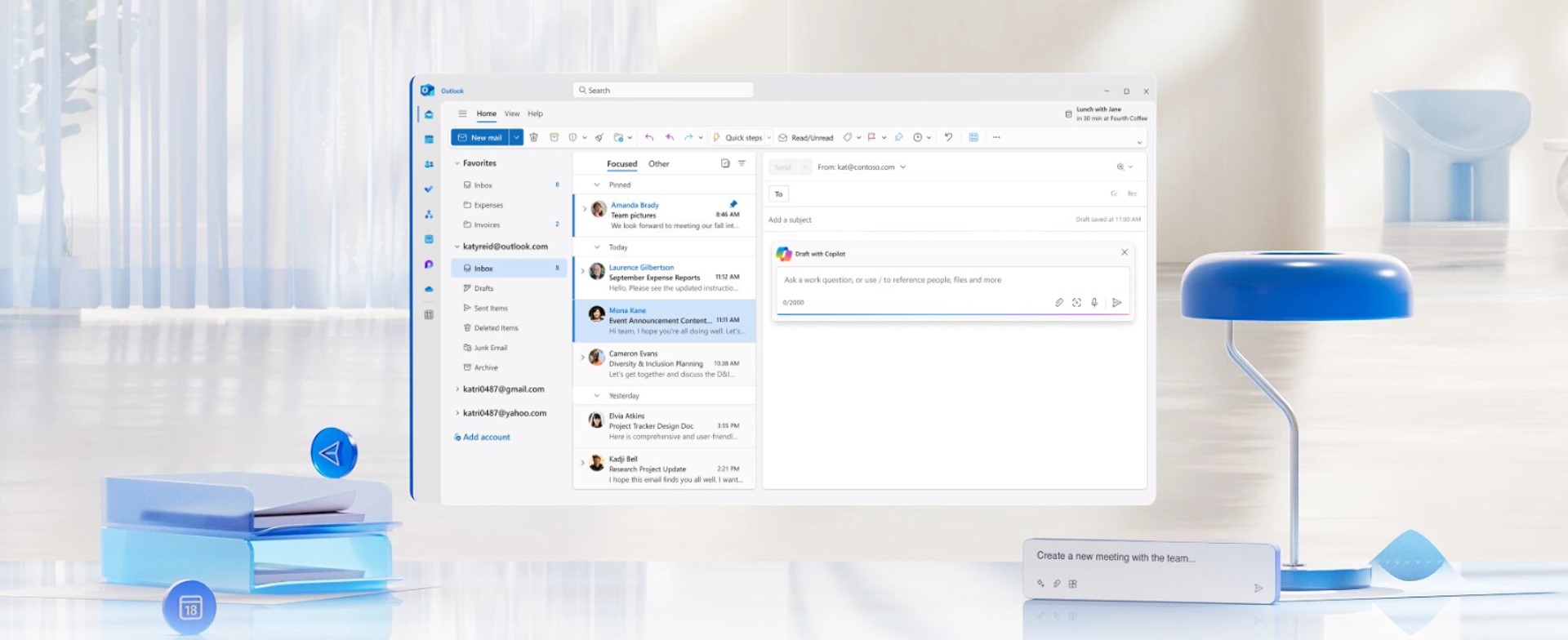Switch to the Other inbox tab

point(659,164)
